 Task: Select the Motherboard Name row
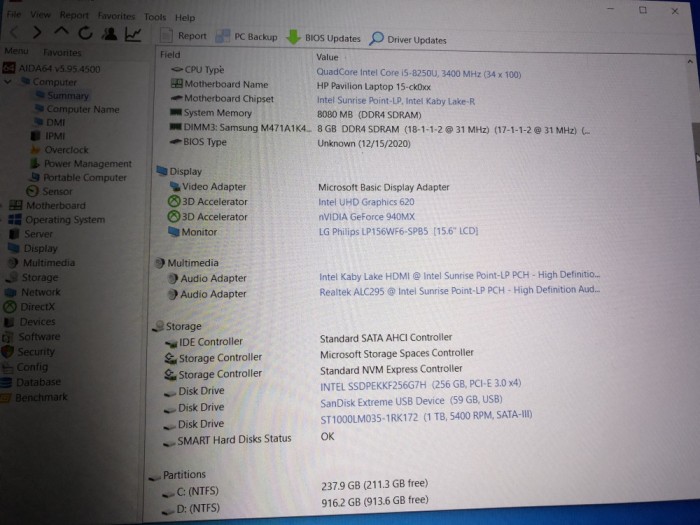(x=300, y=85)
